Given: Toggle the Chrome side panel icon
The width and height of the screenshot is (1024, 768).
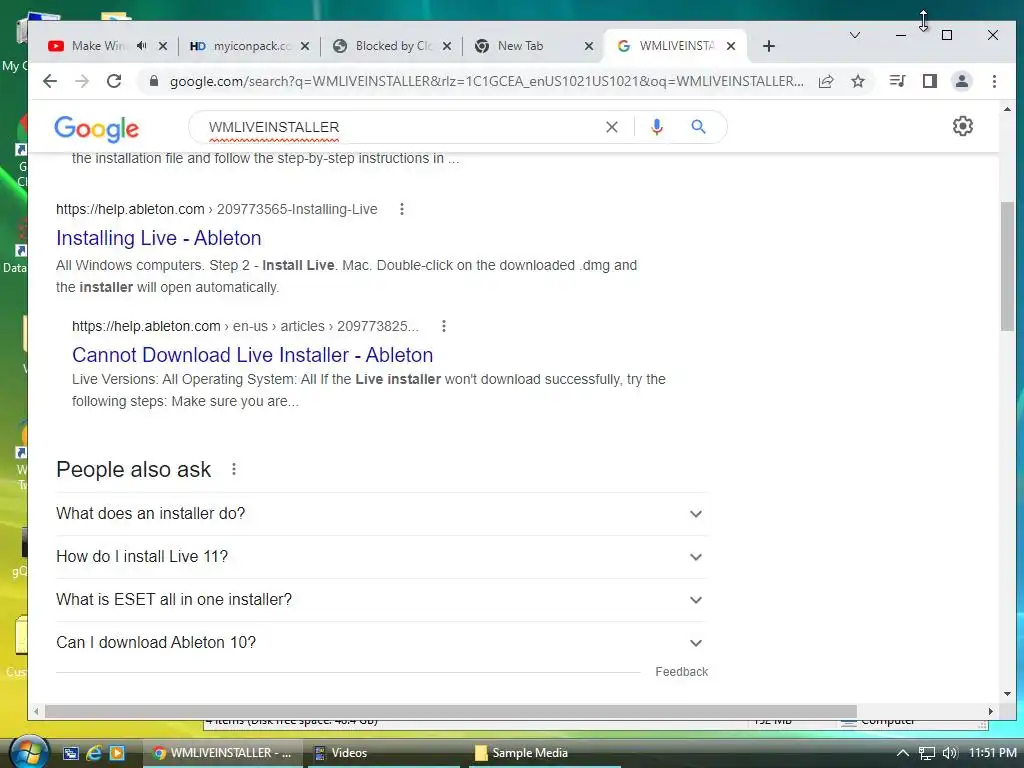Looking at the screenshot, I should (930, 81).
